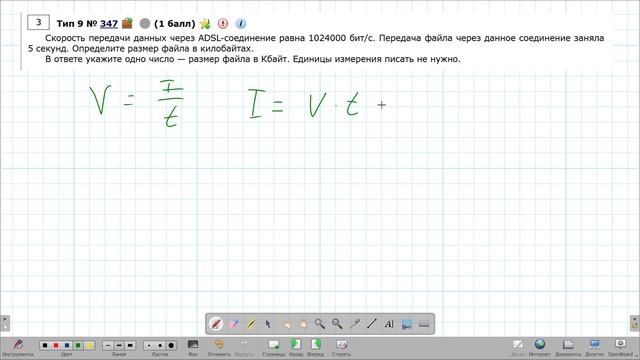
Task: Choose the green pen color
Action: pos(78,345)
